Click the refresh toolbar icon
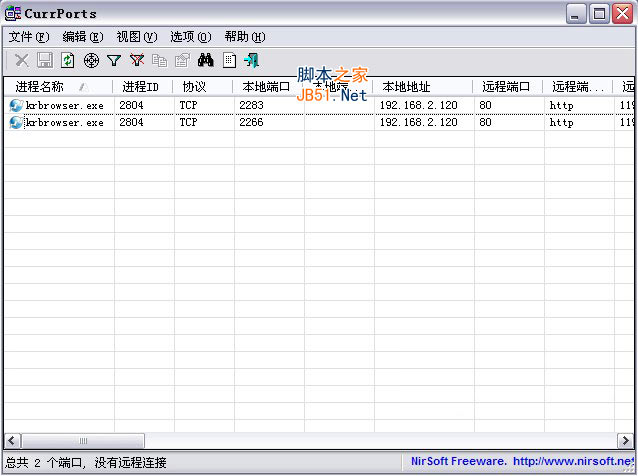Screen dimensions: 638x476 [68, 60]
